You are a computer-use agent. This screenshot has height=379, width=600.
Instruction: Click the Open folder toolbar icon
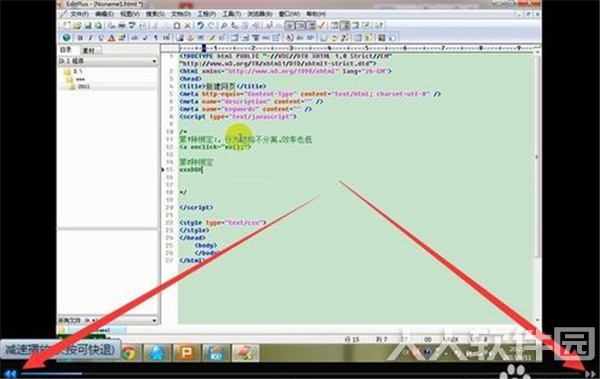(x=77, y=26)
